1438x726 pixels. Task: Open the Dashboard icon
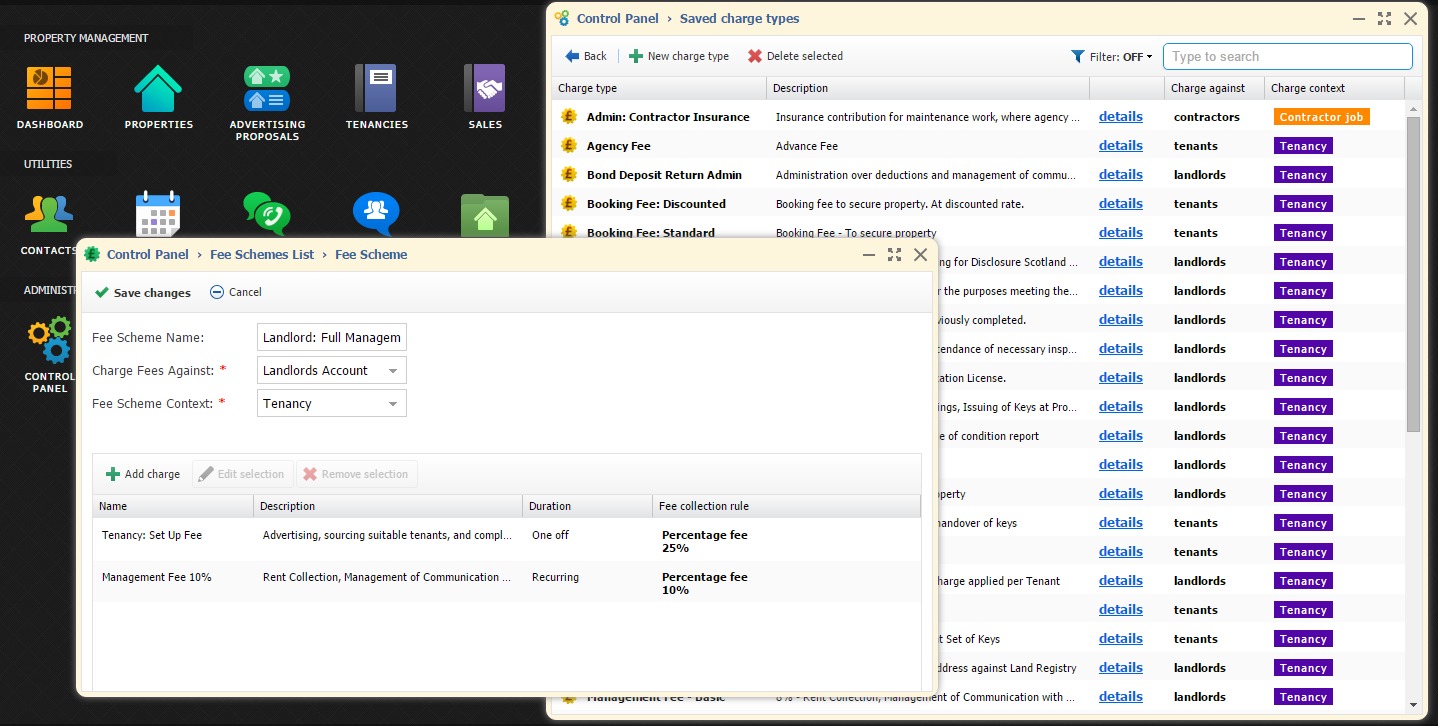49,88
